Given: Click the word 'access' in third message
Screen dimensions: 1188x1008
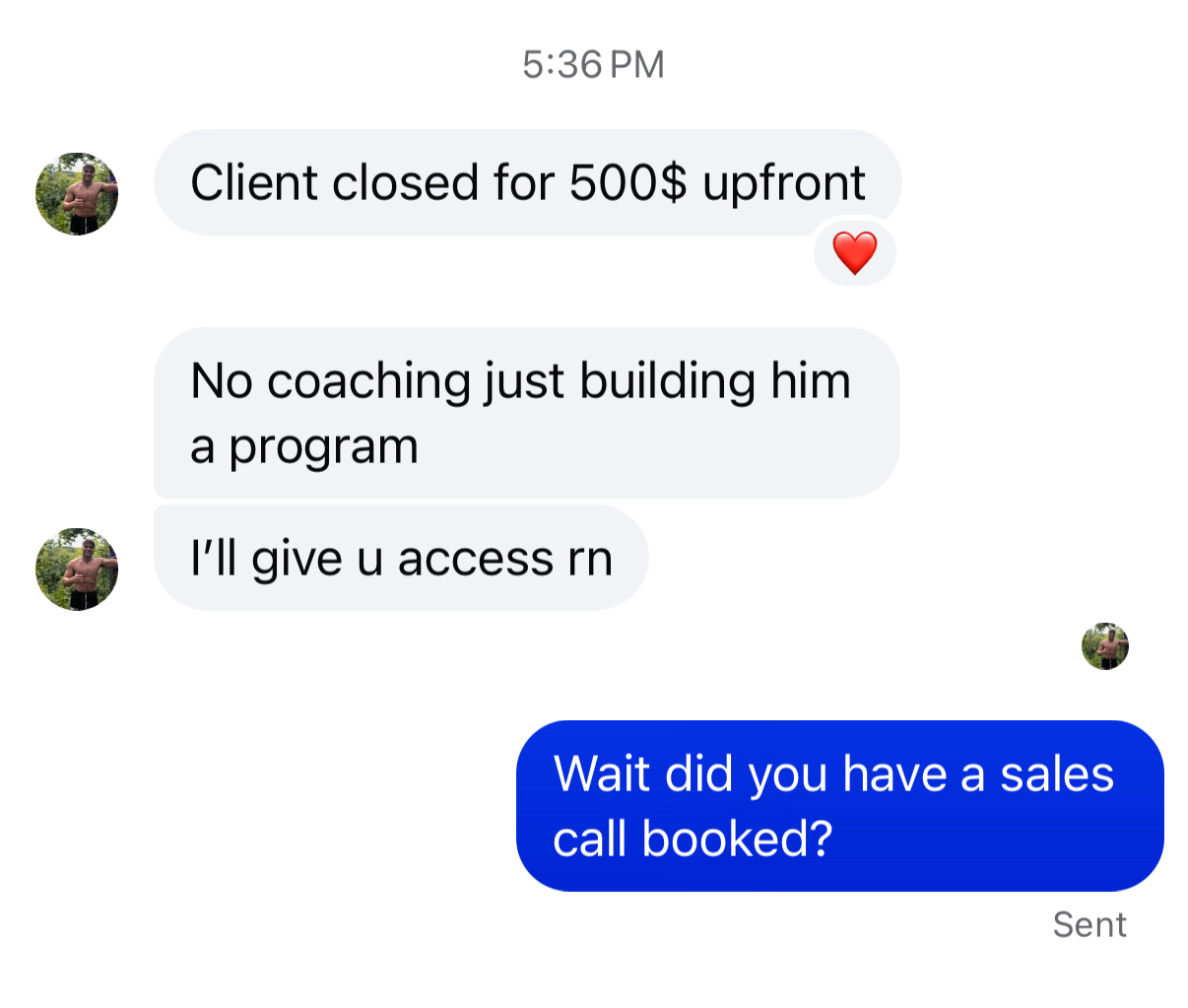Looking at the screenshot, I should point(476,560).
